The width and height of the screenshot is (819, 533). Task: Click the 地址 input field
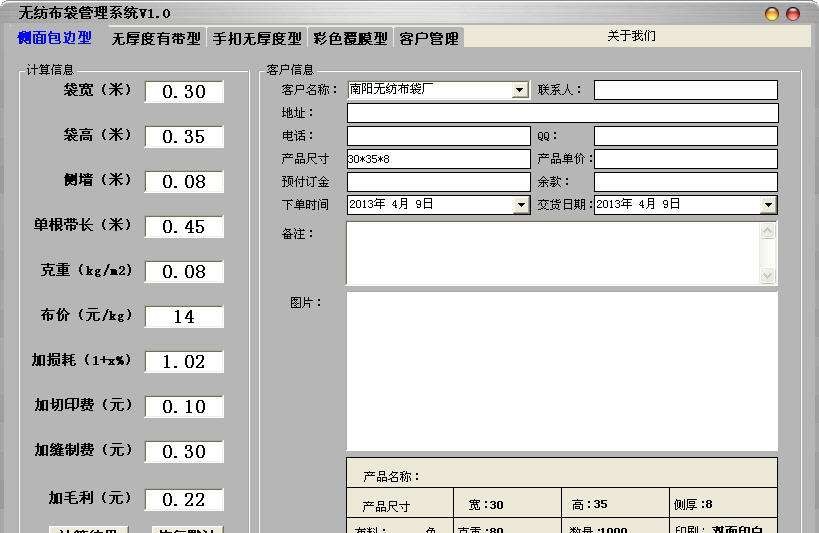(x=561, y=113)
